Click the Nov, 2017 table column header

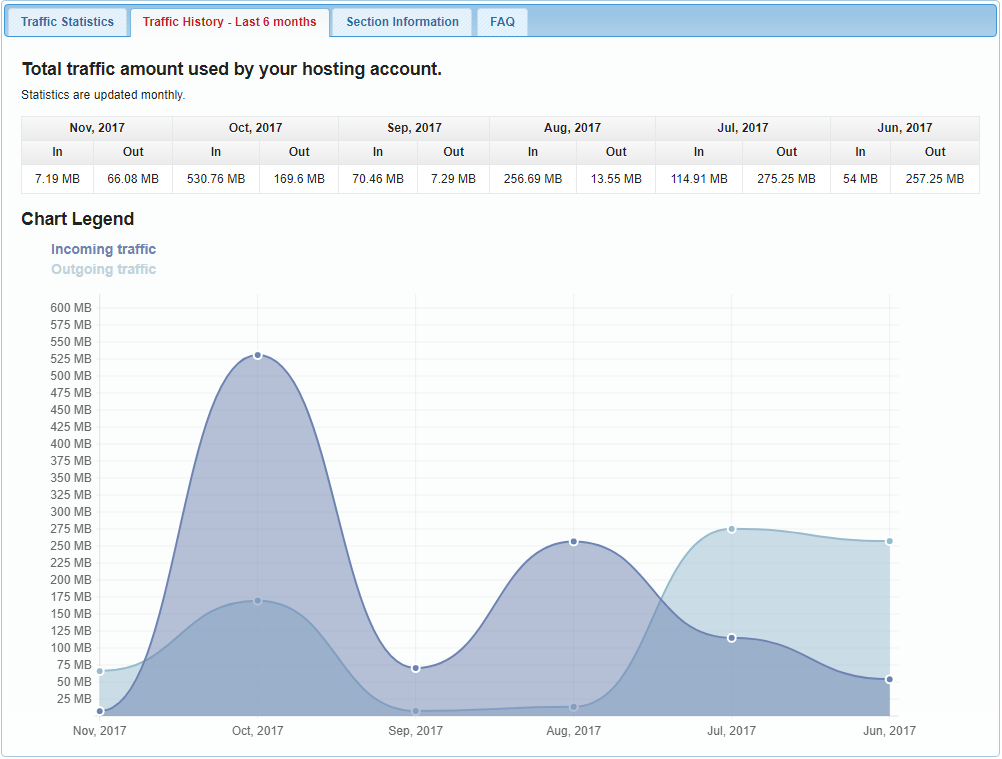coord(97,128)
